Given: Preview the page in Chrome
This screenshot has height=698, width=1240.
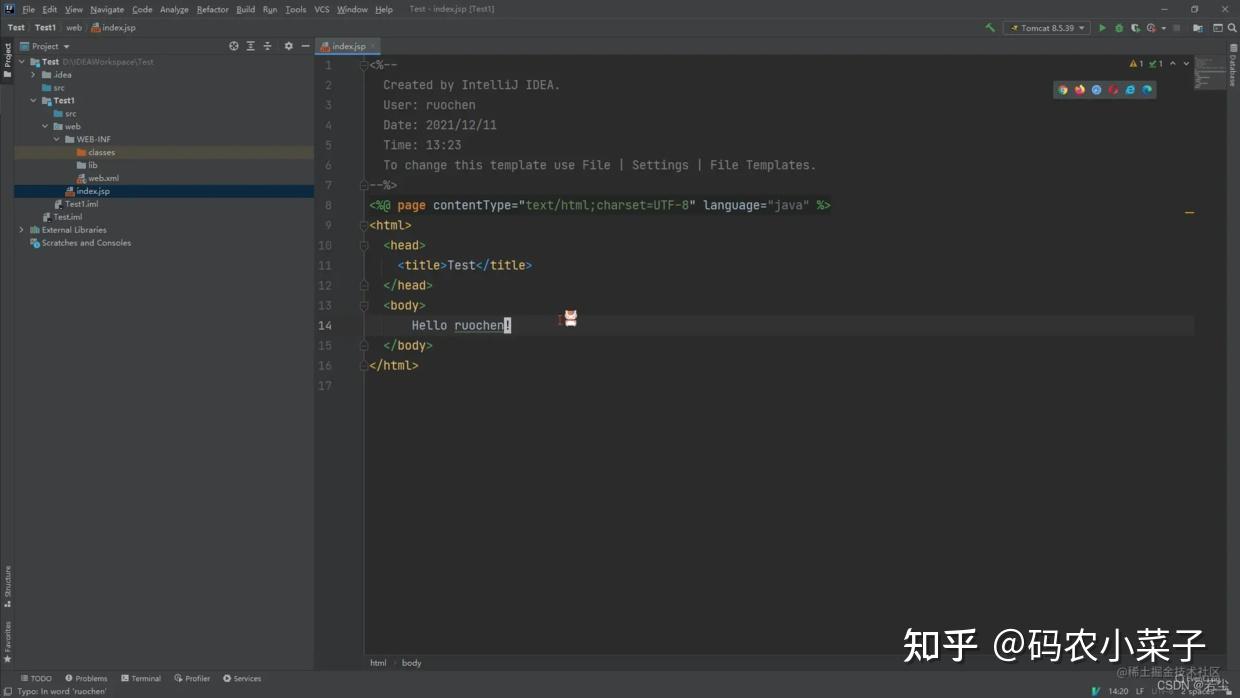Looking at the screenshot, I should click(x=1062, y=90).
